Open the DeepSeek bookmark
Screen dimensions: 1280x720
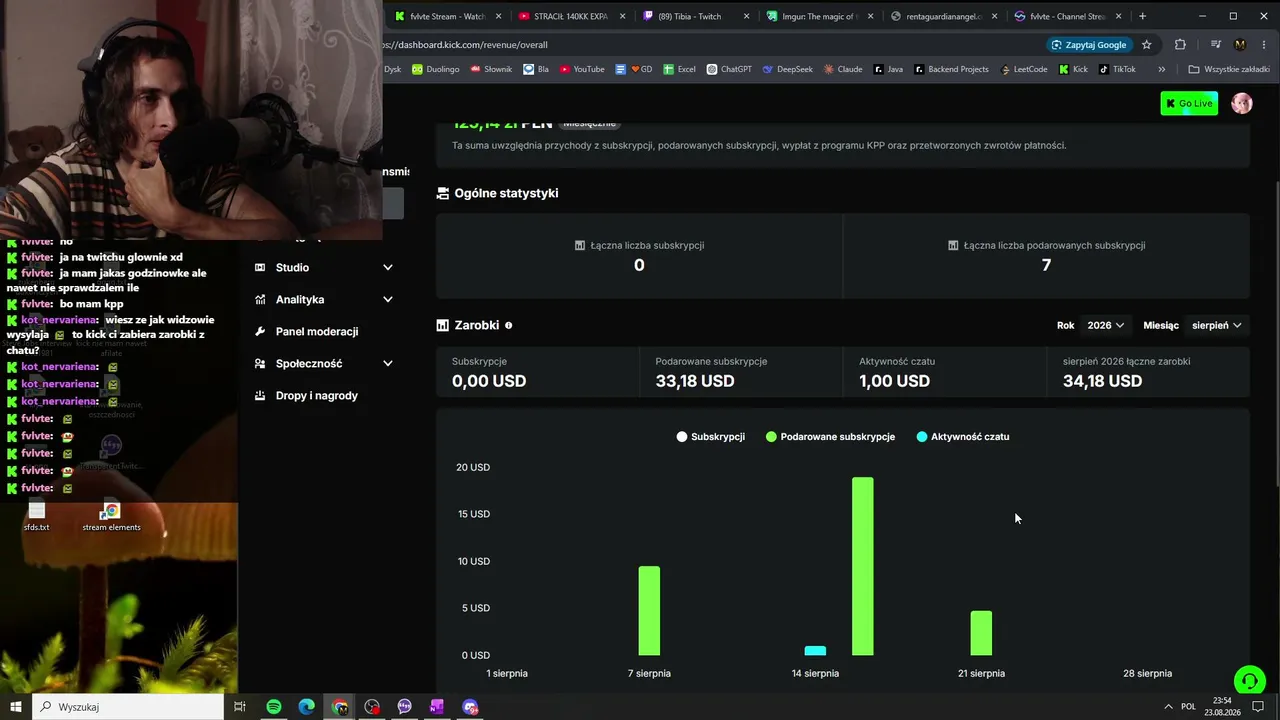787,69
